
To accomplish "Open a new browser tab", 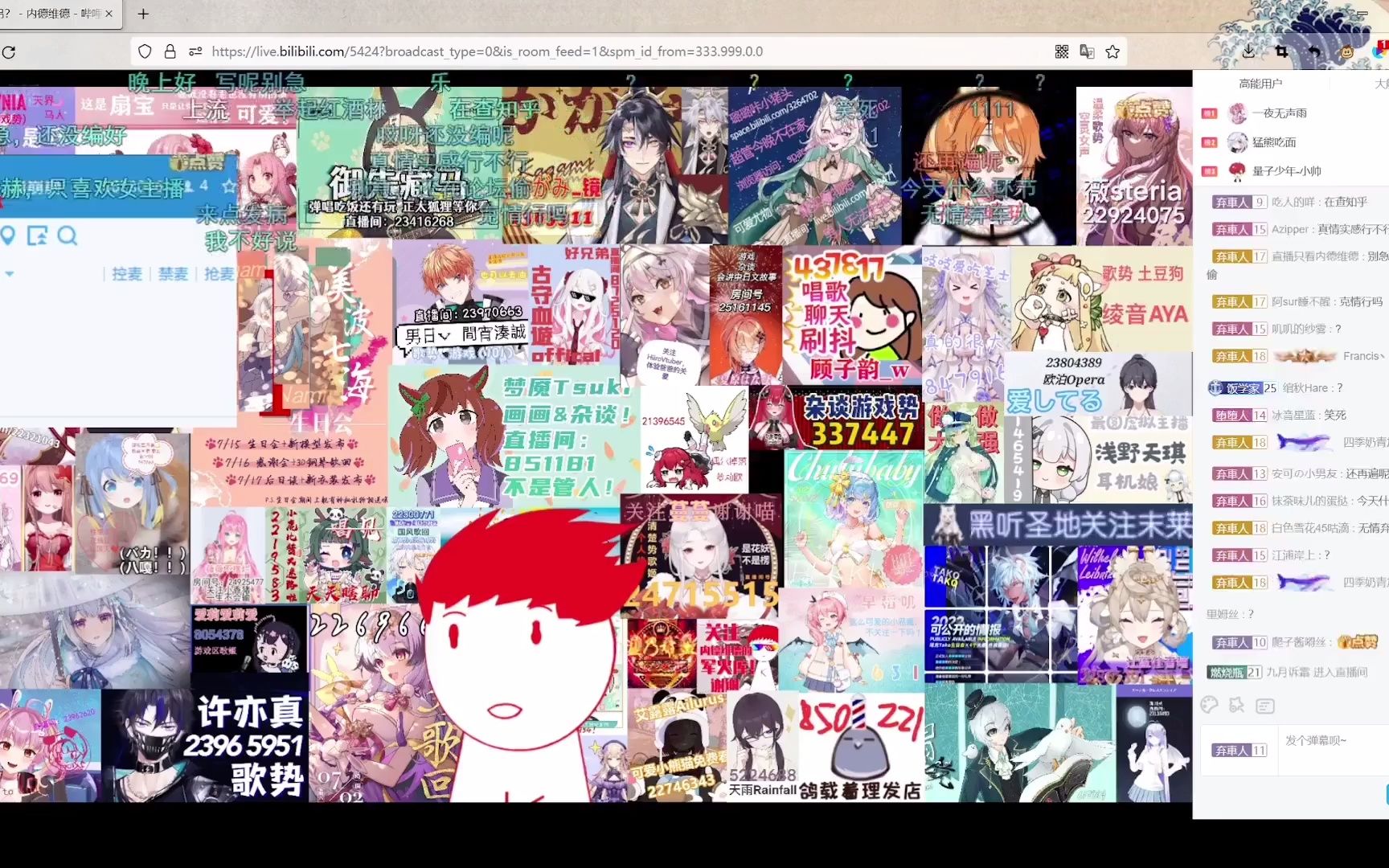I will click(143, 14).
